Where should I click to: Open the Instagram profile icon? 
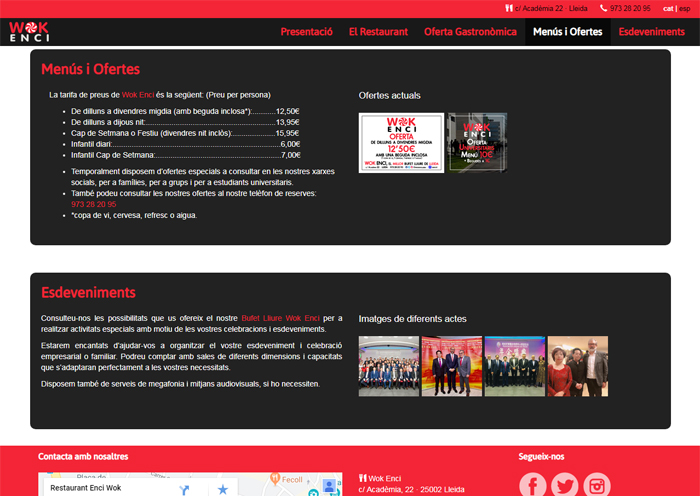click(x=597, y=485)
